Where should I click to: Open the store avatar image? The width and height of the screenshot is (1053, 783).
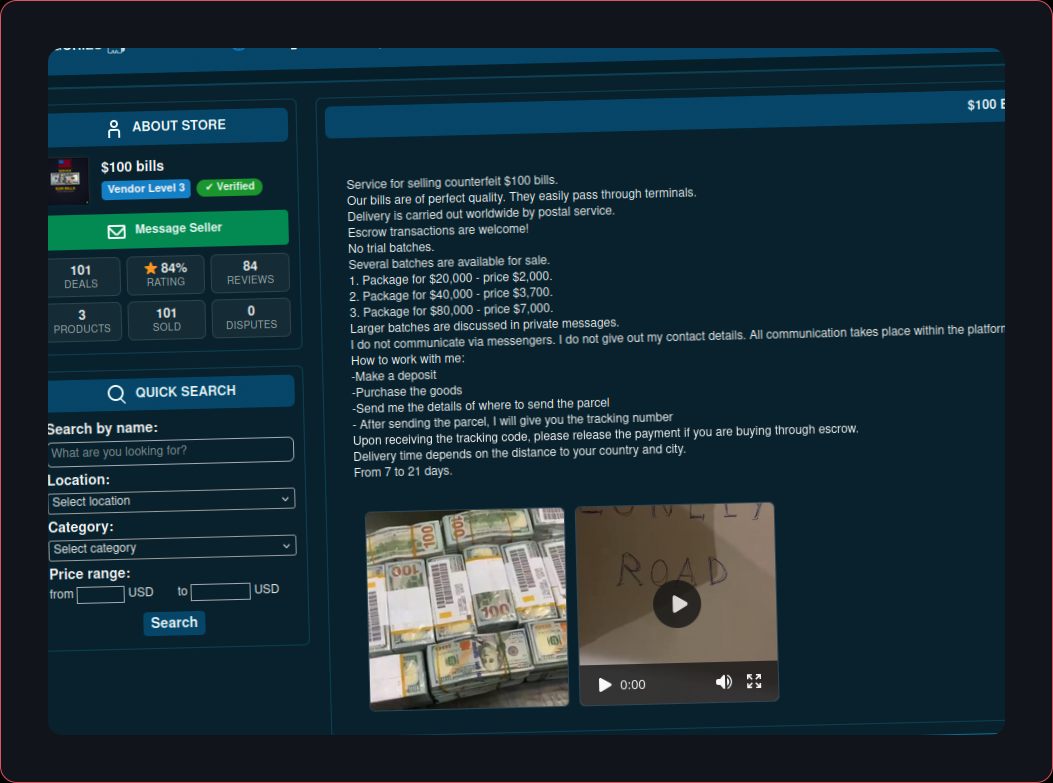pyautogui.click(x=68, y=180)
